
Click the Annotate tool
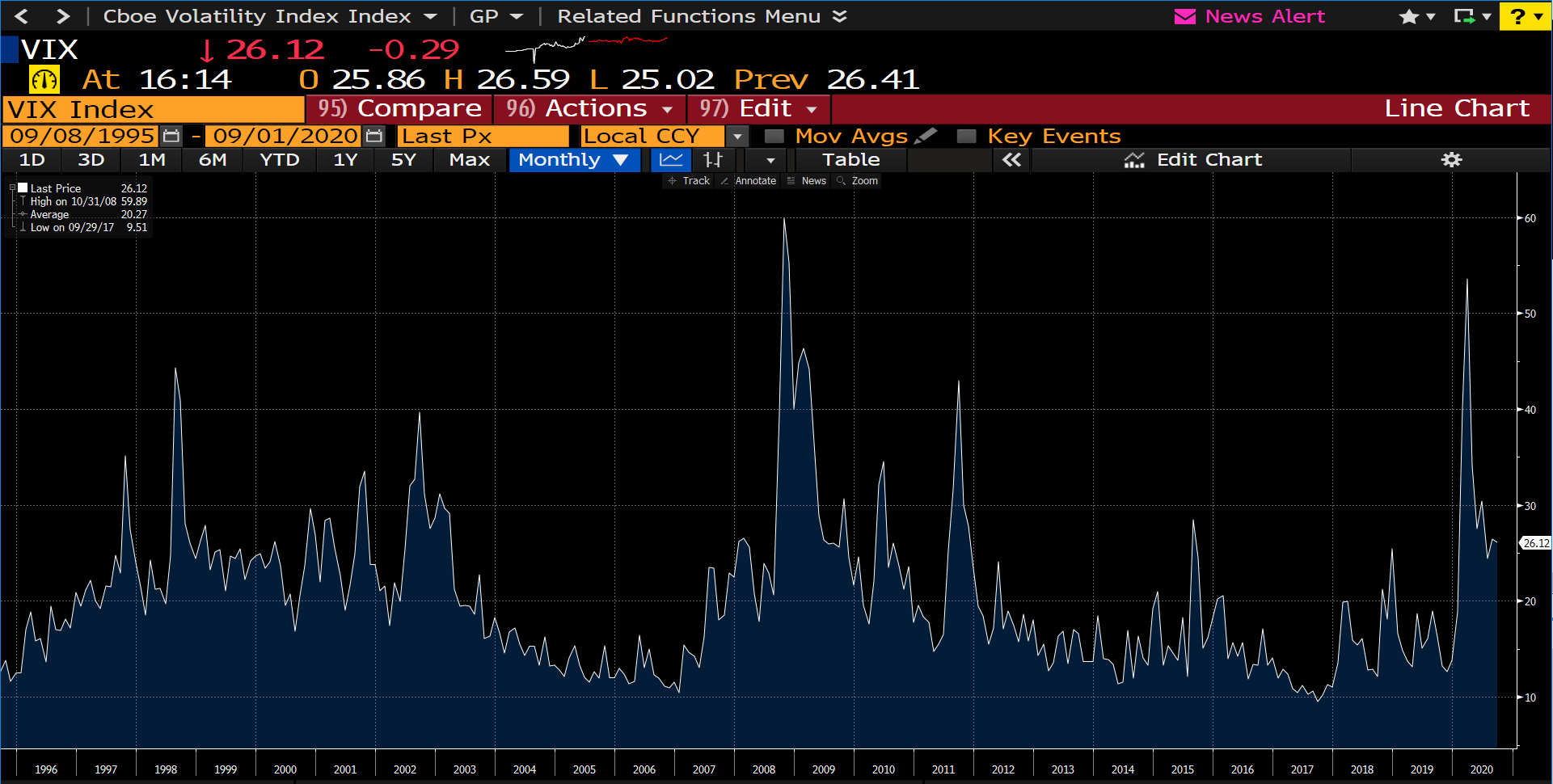[748, 181]
